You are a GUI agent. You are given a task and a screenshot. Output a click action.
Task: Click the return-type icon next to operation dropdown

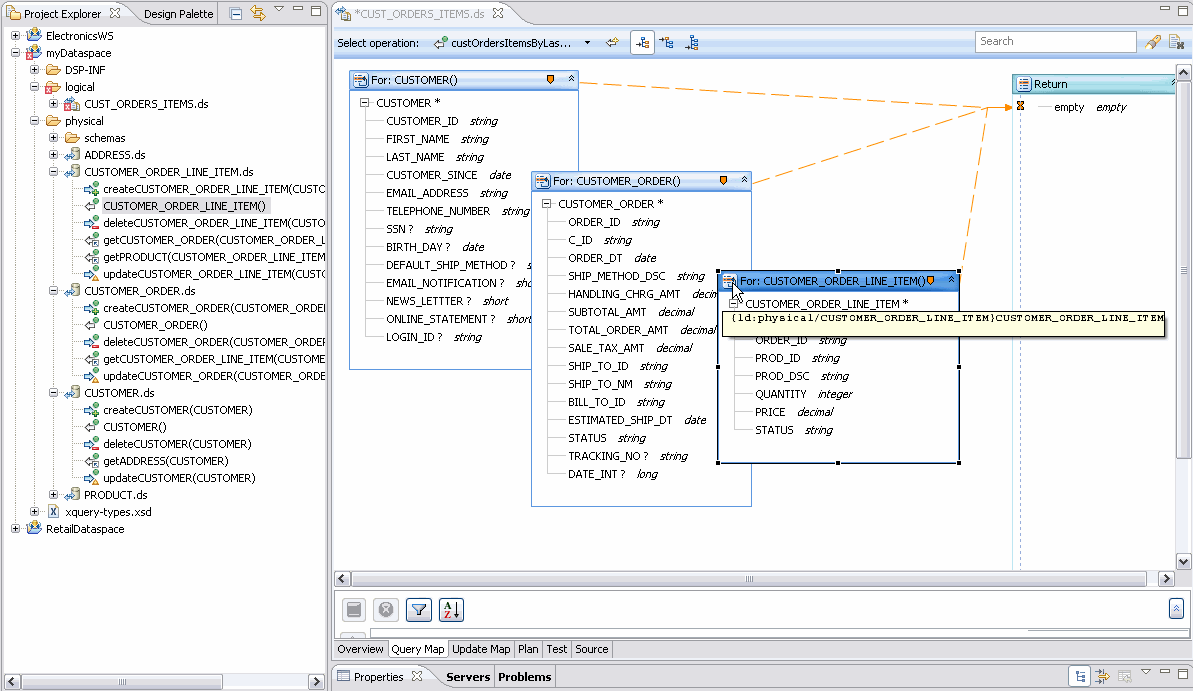tap(612, 43)
